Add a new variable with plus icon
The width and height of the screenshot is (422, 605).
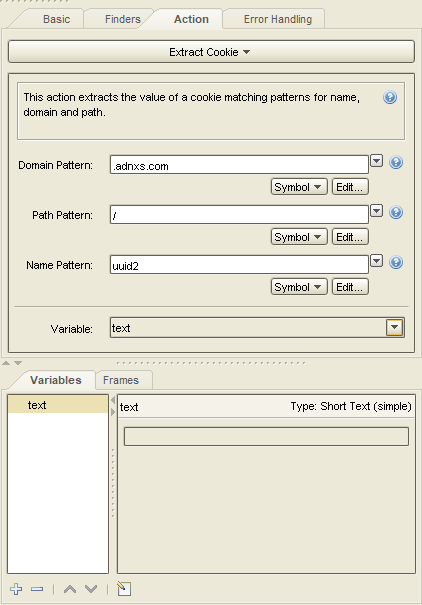(16, 589)
